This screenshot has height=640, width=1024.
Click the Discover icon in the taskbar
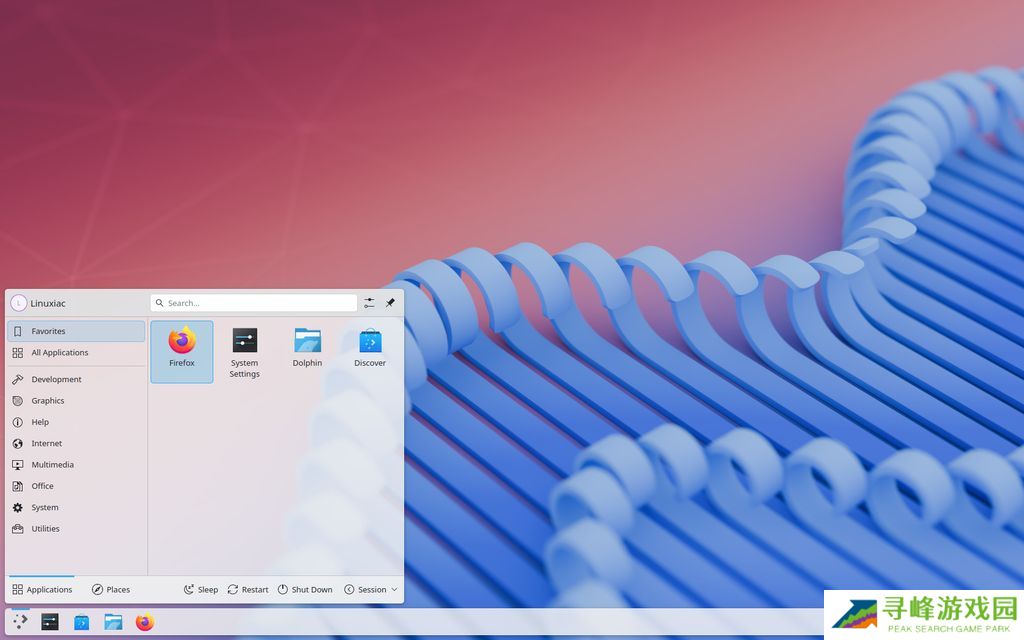coord(82,622)
